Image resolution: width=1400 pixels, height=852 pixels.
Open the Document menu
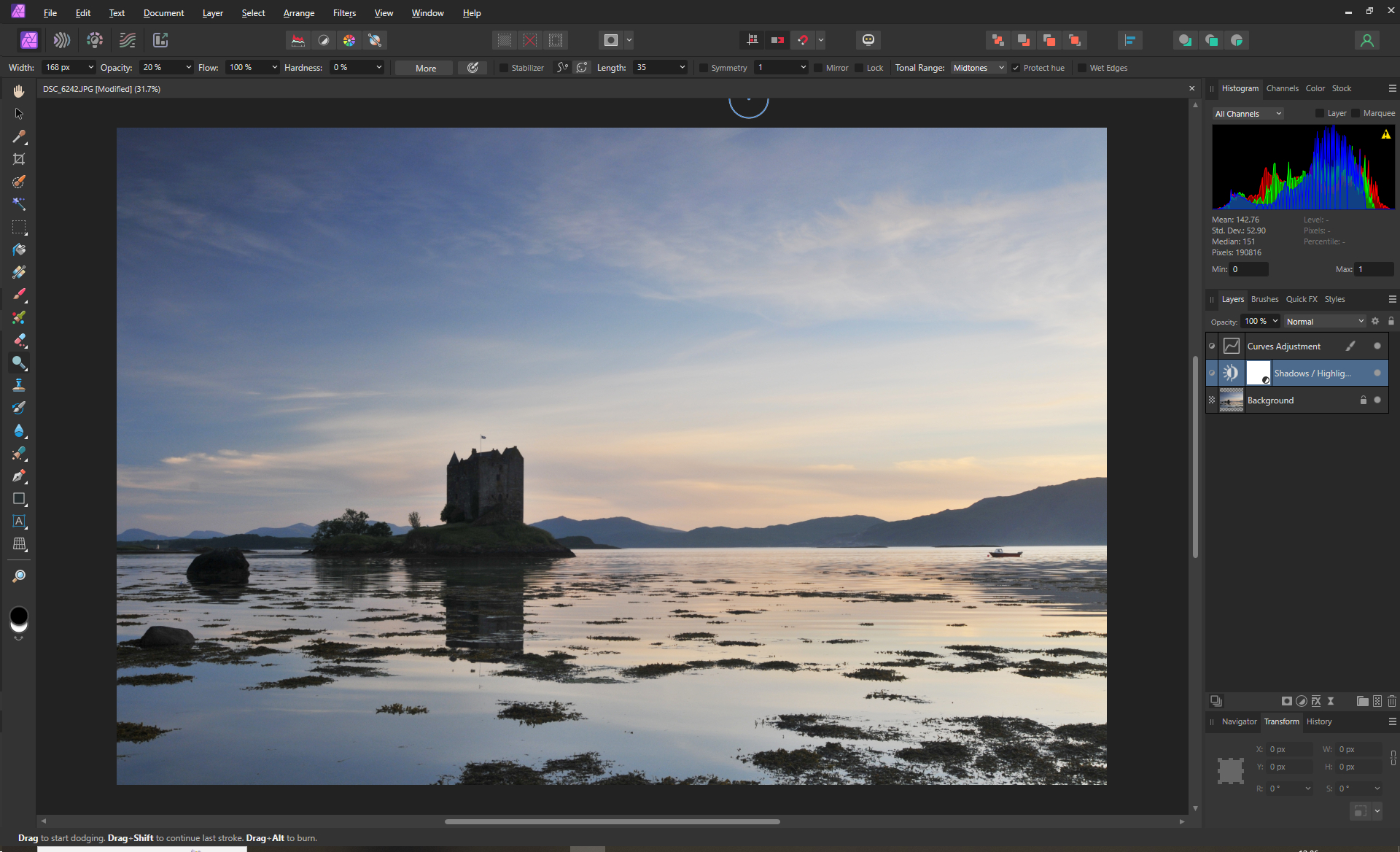coord(163,13)
